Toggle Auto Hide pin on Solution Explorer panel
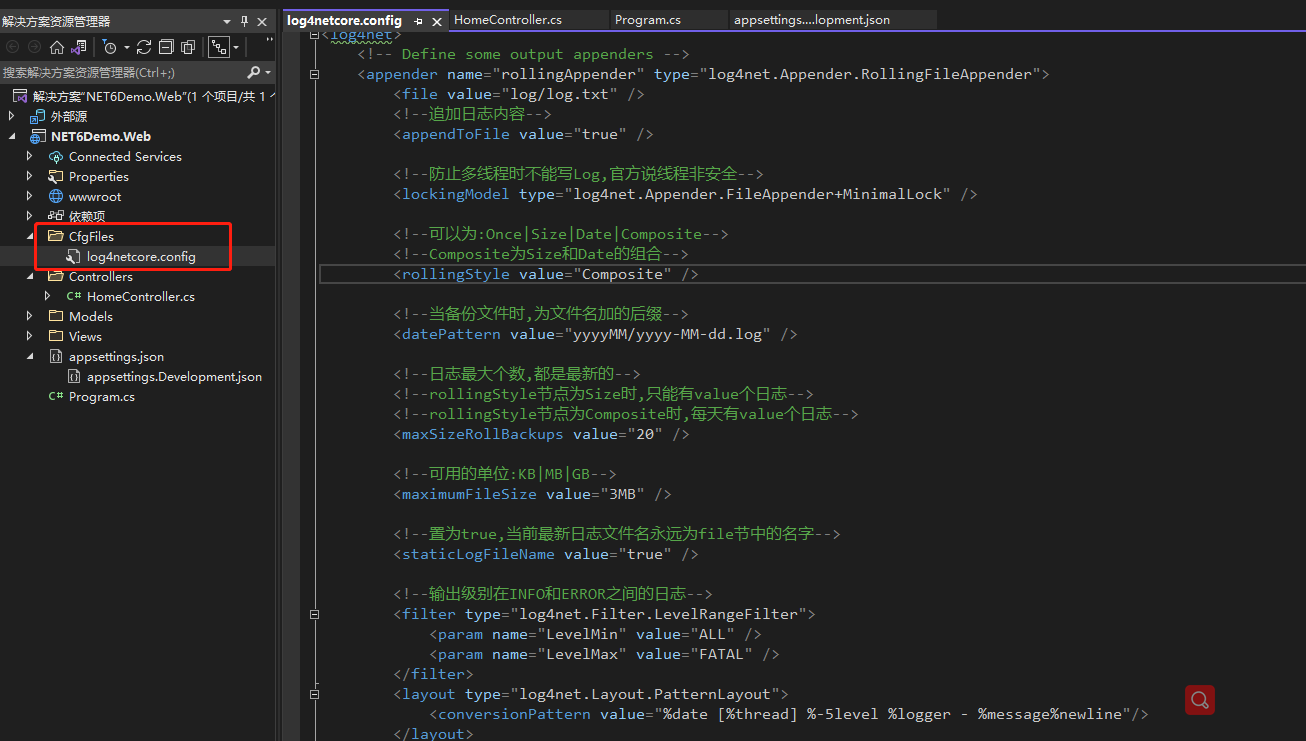Screen dimensions: 1306x741 coord(243,20)
